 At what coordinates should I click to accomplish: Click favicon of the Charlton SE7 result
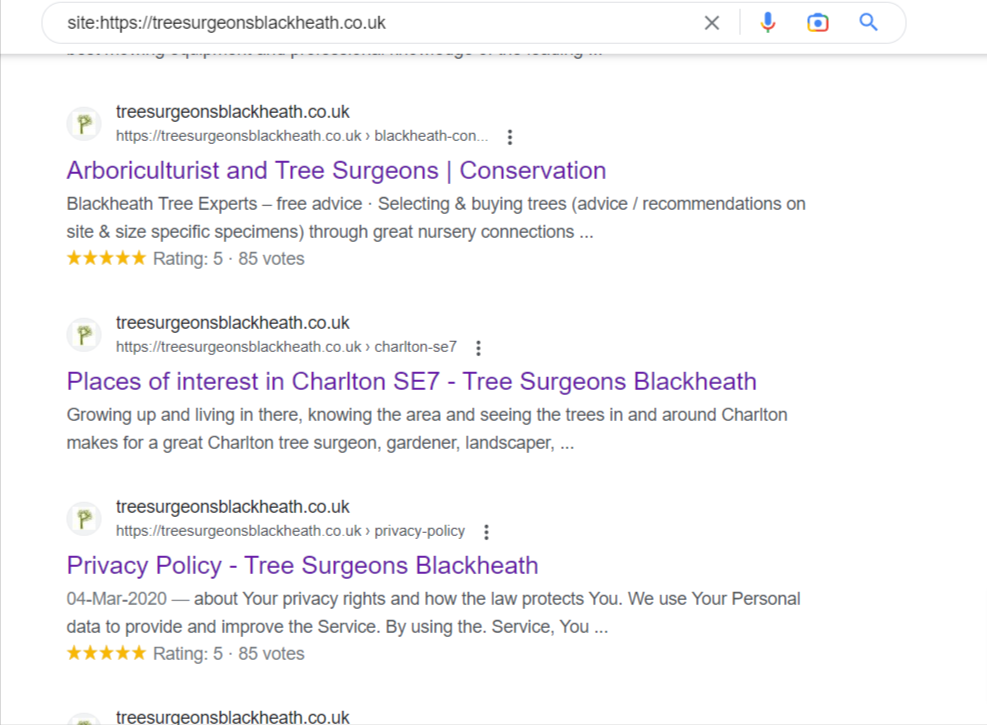click(84, 335)
